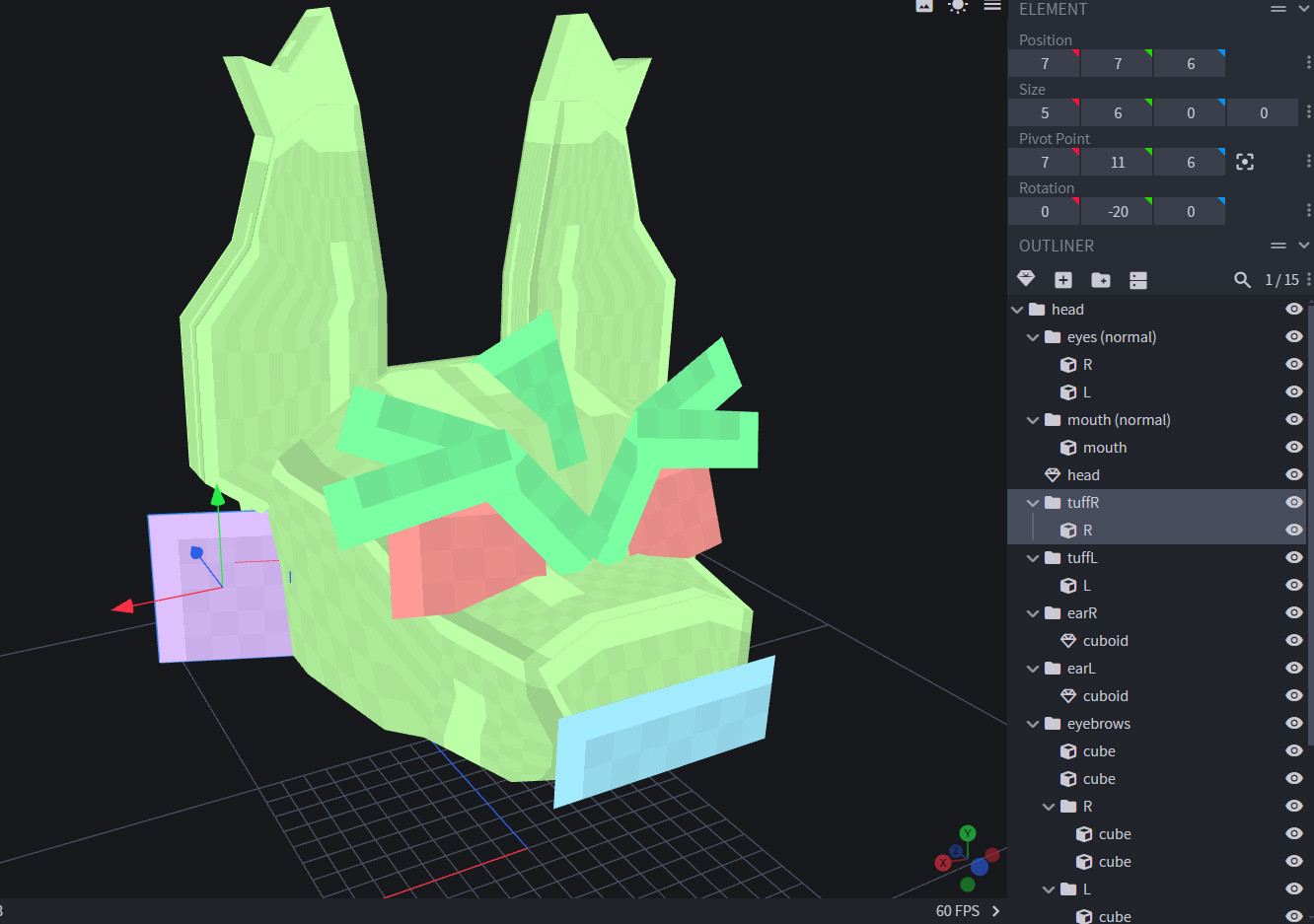The image size is (1314, 924).
Task: Toggle the outliner options icon
Action: (x=1138, y=280)
